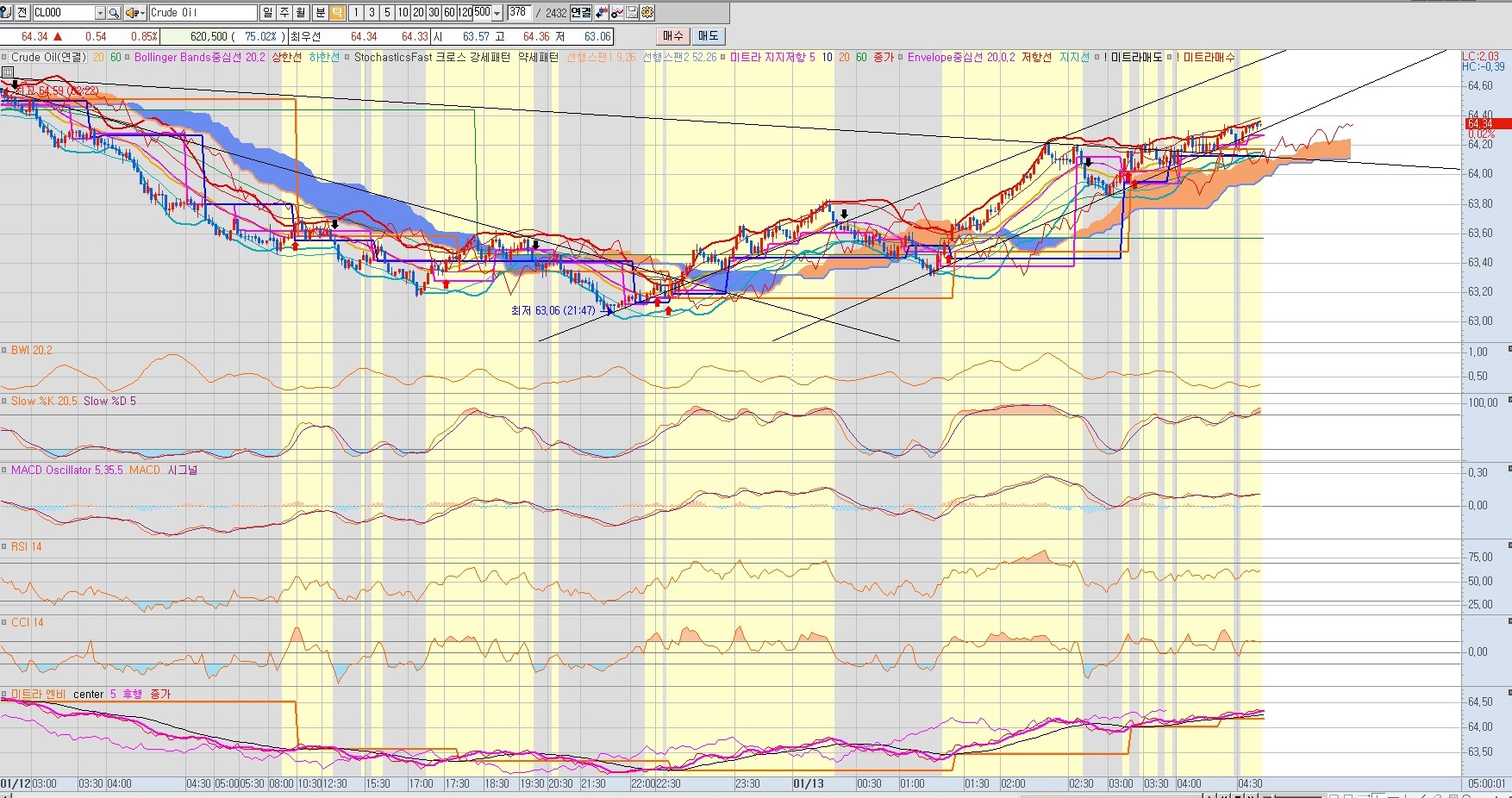The width and height of the screenshot is (1512, 798).
Task: Choose the 1 interval button
Action: [356, 12]
